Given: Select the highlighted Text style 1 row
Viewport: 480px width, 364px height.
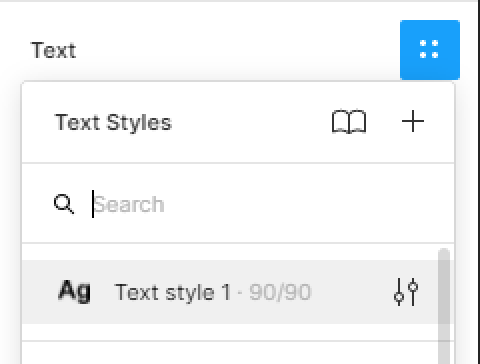Looking at the screenshot, I should point(230,292).
